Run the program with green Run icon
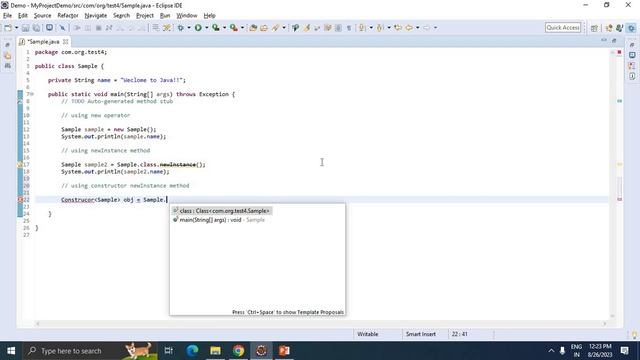Screen dimensions: 640x360 [x=198, y=28]
